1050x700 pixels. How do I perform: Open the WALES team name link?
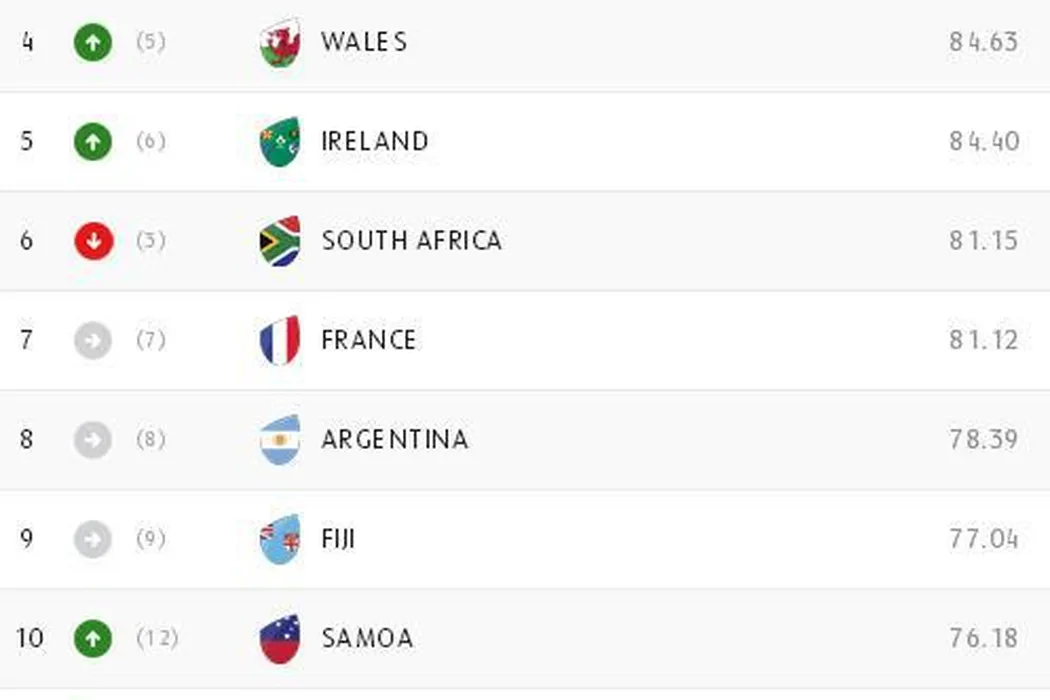364,42
